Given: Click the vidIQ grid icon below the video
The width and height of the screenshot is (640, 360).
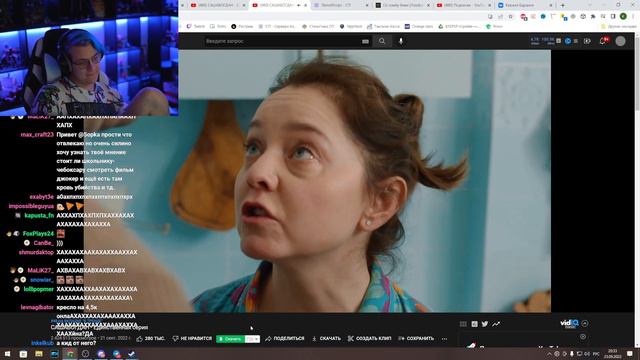Looking at the screenshot, I should (463, 324).
